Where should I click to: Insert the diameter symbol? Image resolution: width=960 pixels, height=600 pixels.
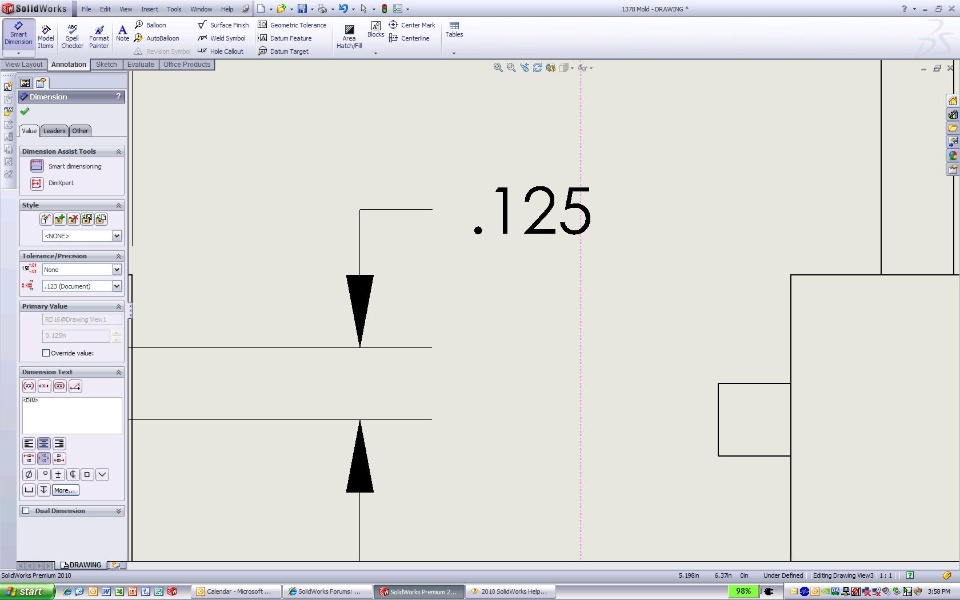pos(28,474)
